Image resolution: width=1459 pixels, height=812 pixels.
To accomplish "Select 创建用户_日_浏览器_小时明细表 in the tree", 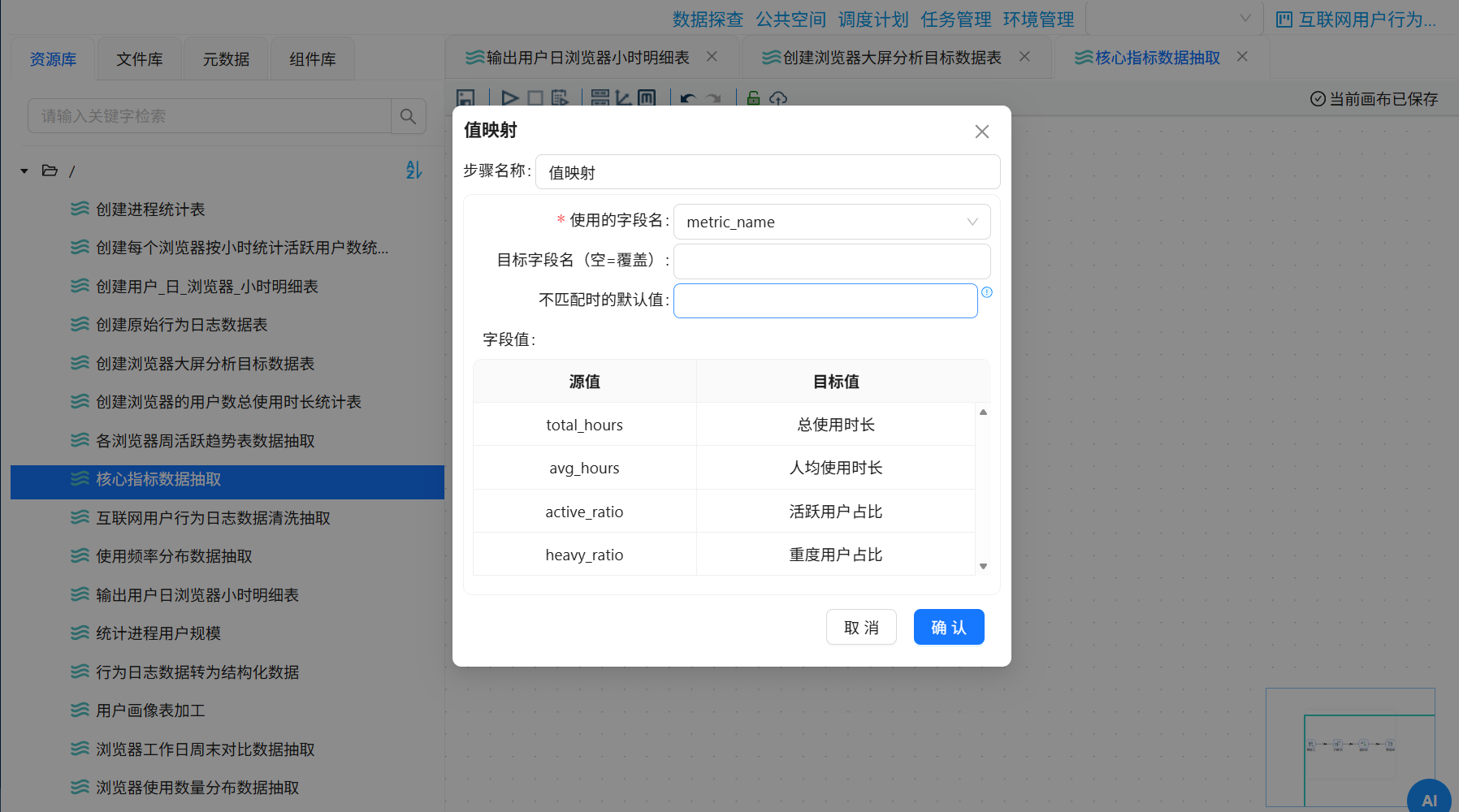I will click(x=207, y=287).
